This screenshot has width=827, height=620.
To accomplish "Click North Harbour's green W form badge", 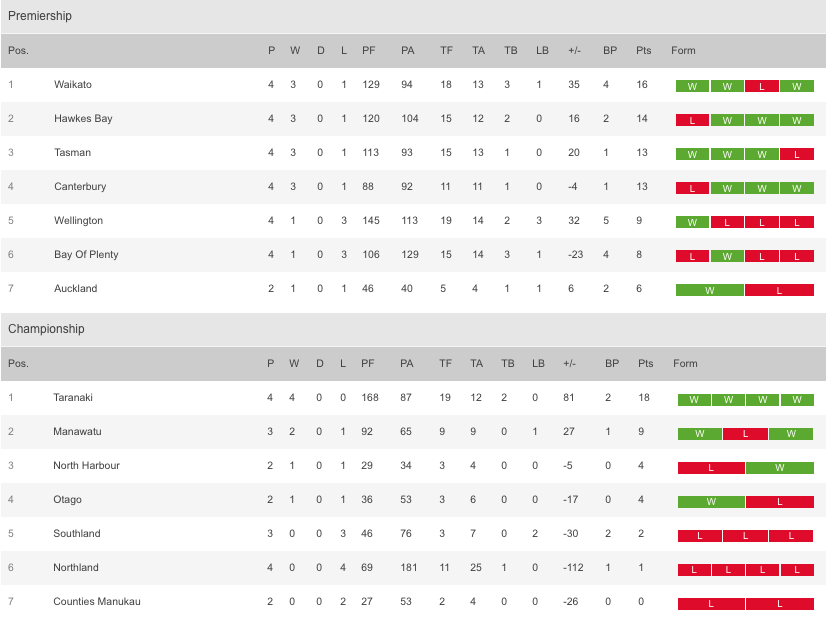I will pos(780,467).
